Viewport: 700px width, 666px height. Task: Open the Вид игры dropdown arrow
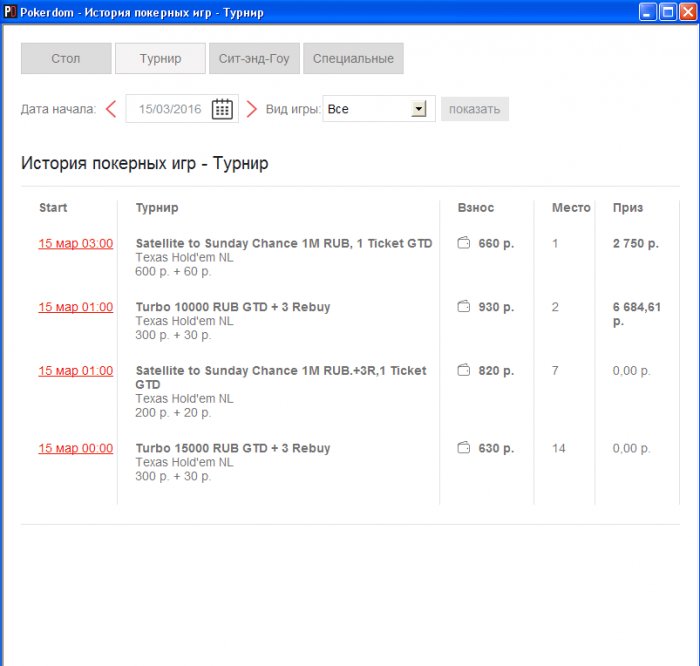(x=418, y=108)
